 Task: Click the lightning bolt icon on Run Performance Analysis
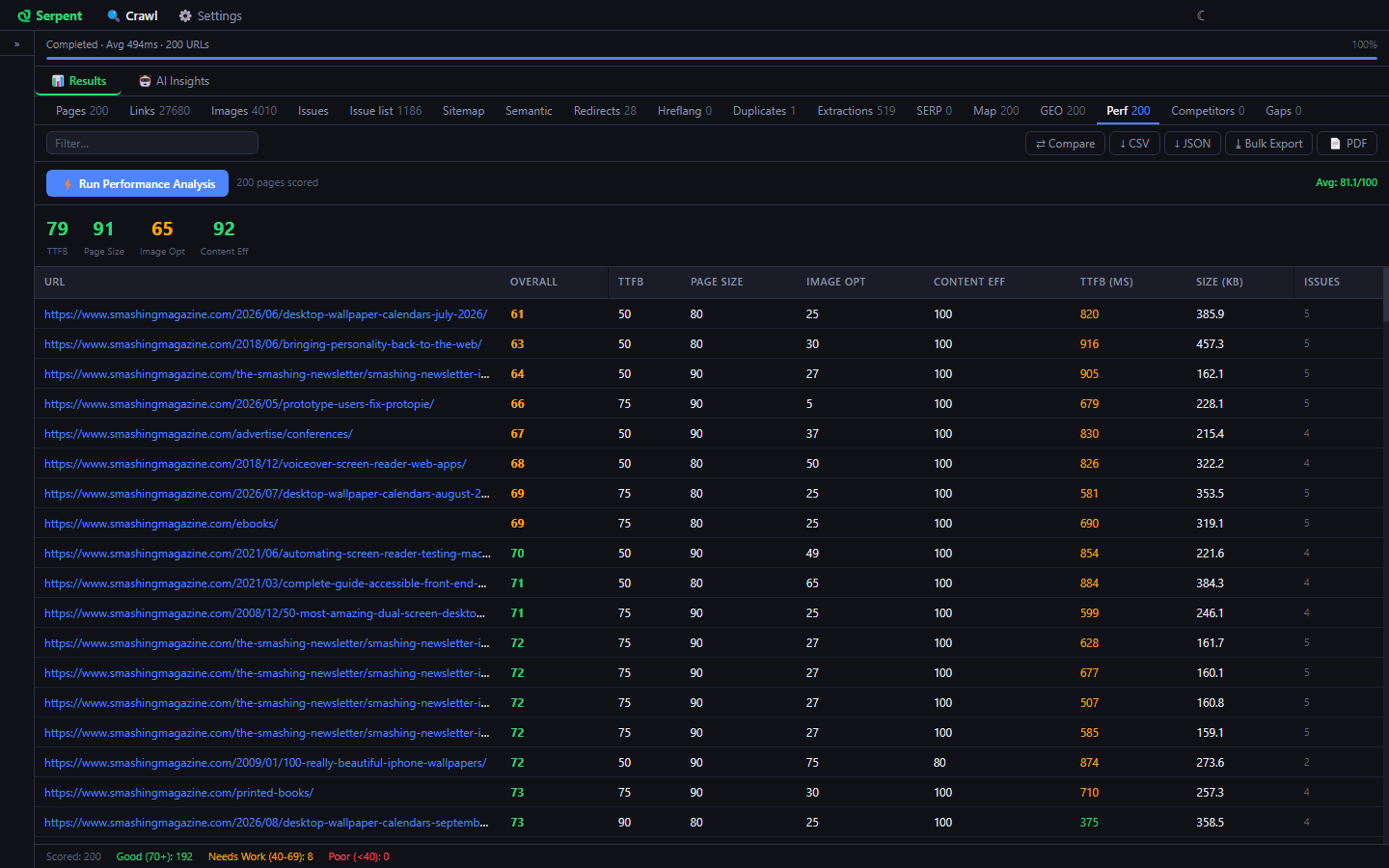click(68, 183)
